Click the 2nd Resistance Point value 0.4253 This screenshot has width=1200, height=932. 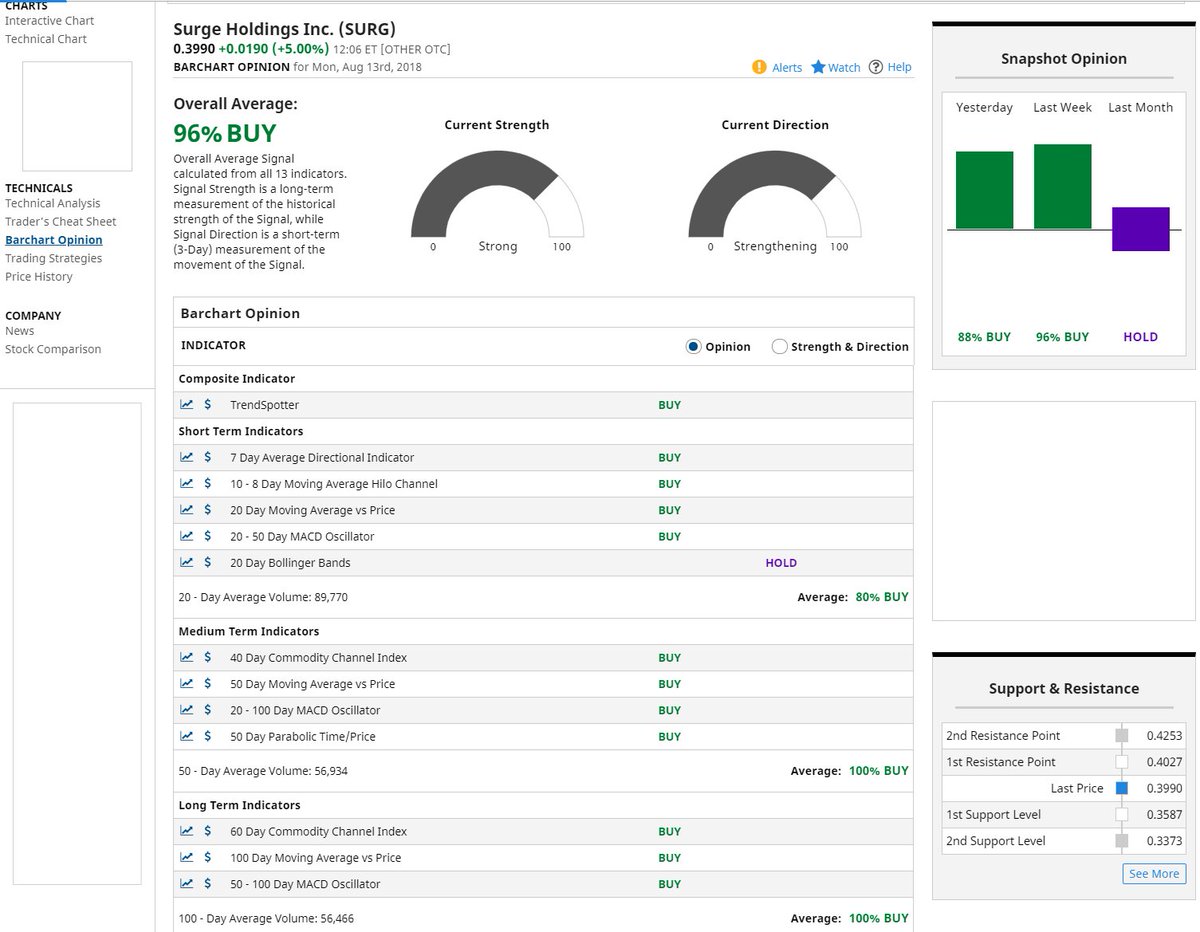click(1164, 735)
